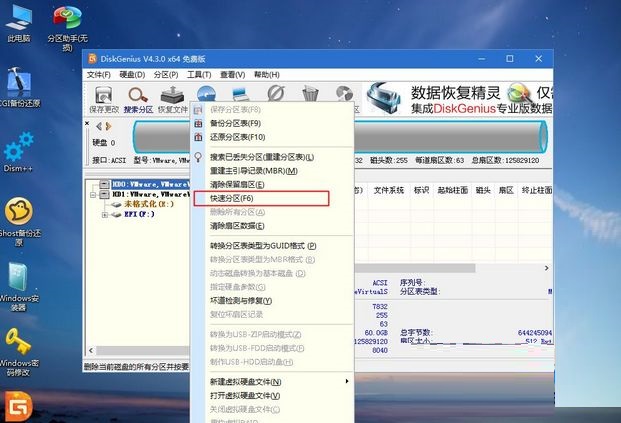Click the partition table scroll-right arrow
The height and width of the screenshot is (423, 621).
(547, 268)
